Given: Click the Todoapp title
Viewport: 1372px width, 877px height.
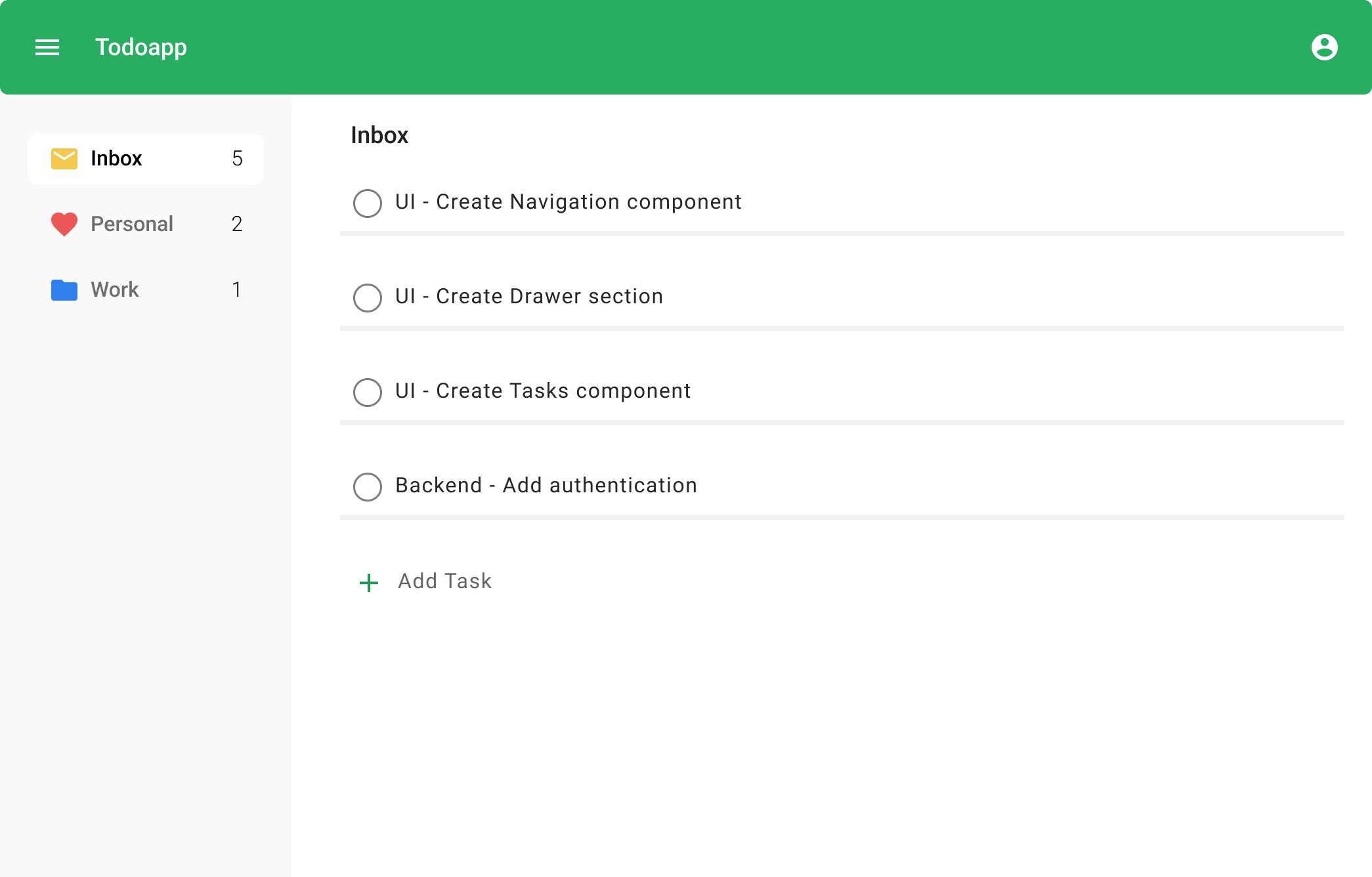Looking at the screenshot, I should [x=141, y=47].
